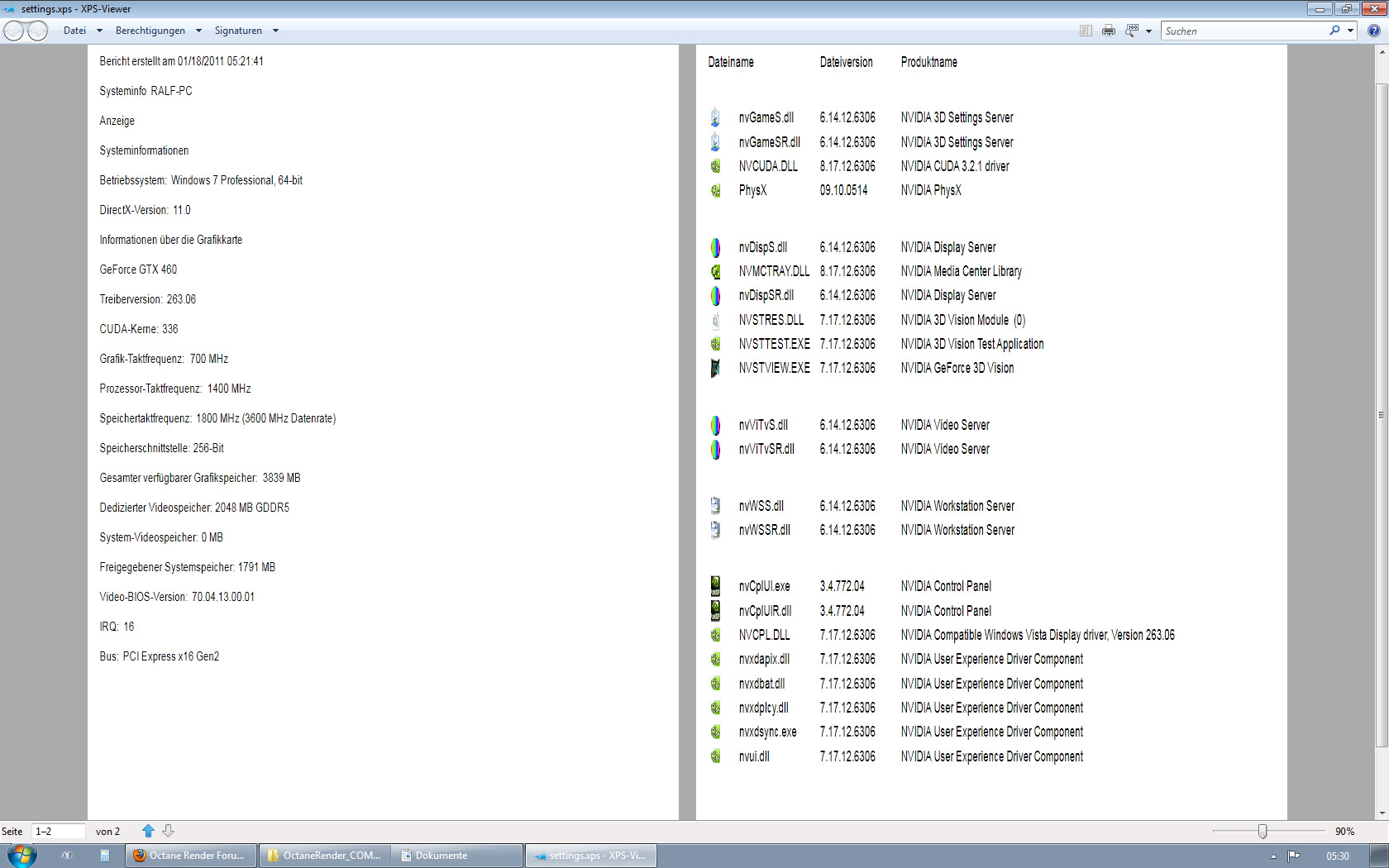The width and height of the screenshot is (1389, 868).
Task: Click the NVSTRES.DLL file icon
Action: pos(715,320)
